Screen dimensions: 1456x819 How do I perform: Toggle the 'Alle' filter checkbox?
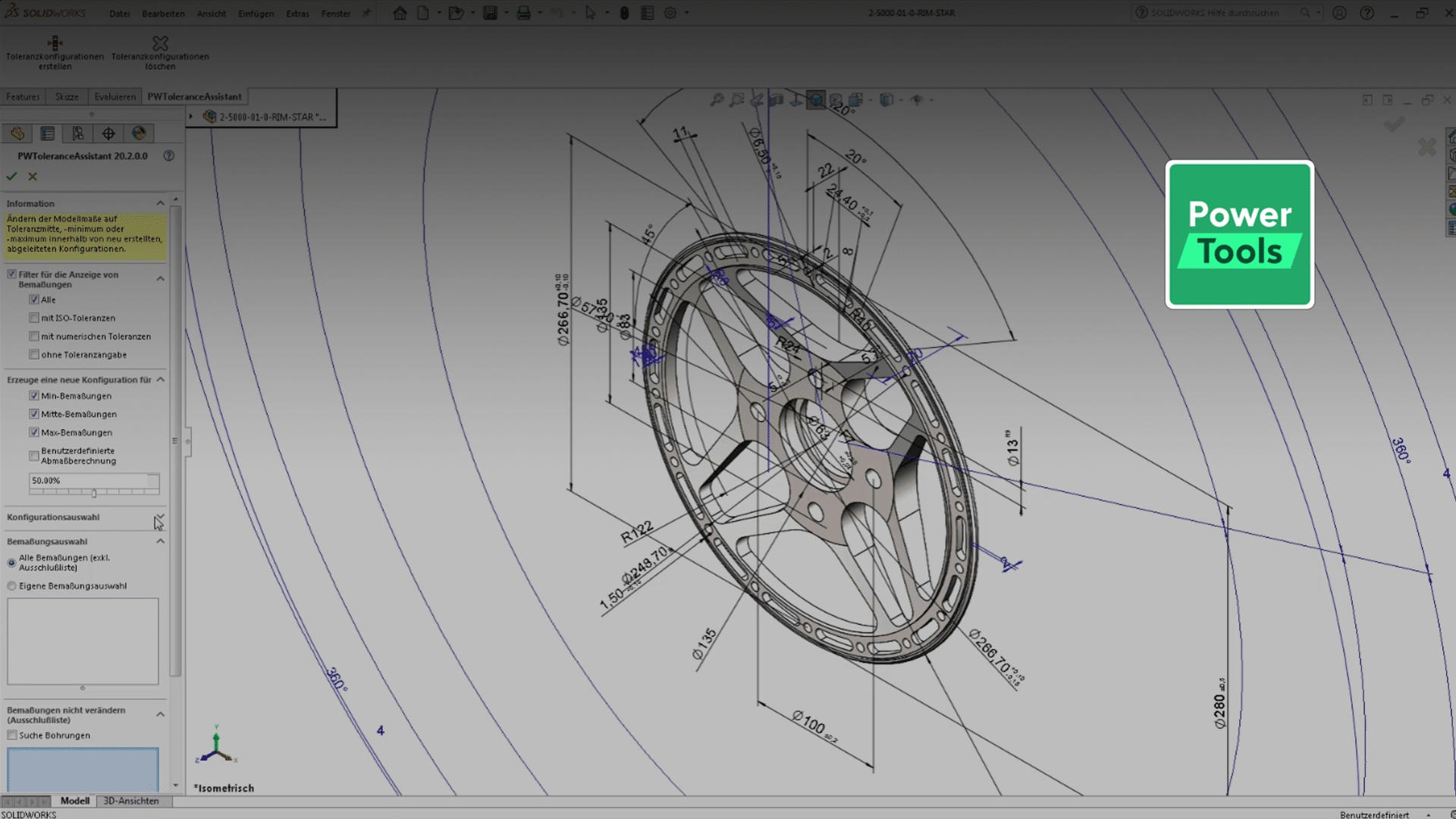point(34,300)
